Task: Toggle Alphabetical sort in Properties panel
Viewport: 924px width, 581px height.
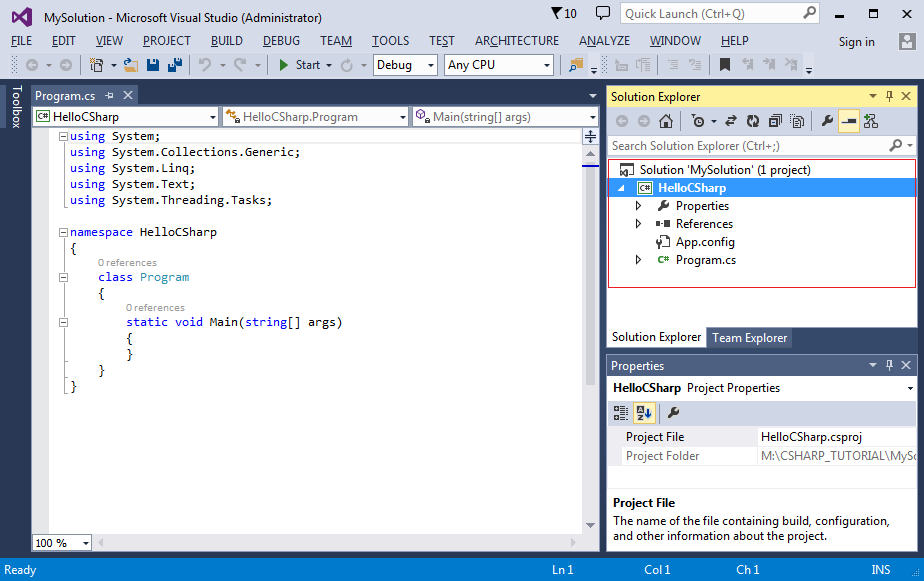Action: point(644,413)
